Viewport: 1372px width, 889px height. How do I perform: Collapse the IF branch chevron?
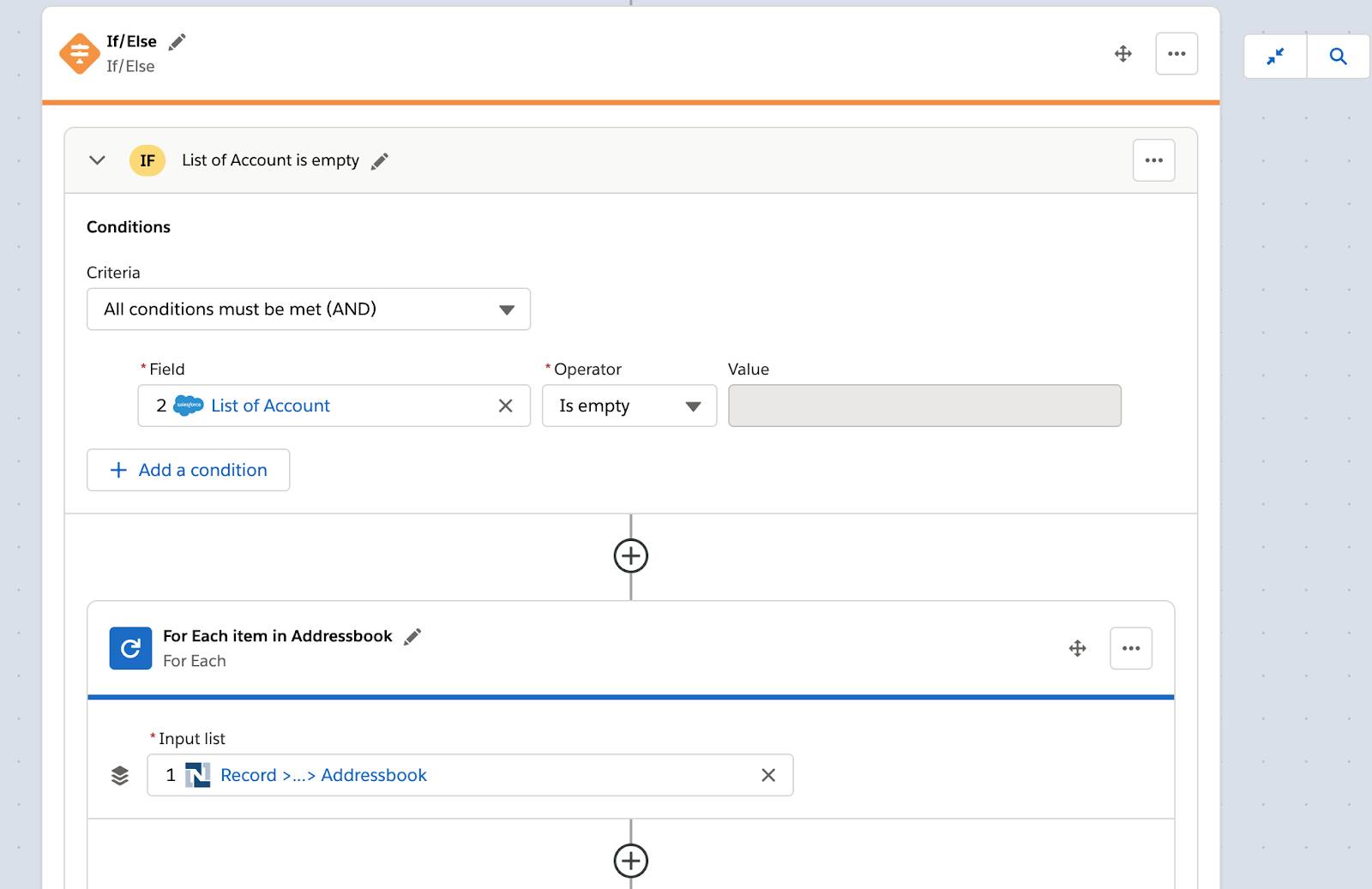(97, 160)
